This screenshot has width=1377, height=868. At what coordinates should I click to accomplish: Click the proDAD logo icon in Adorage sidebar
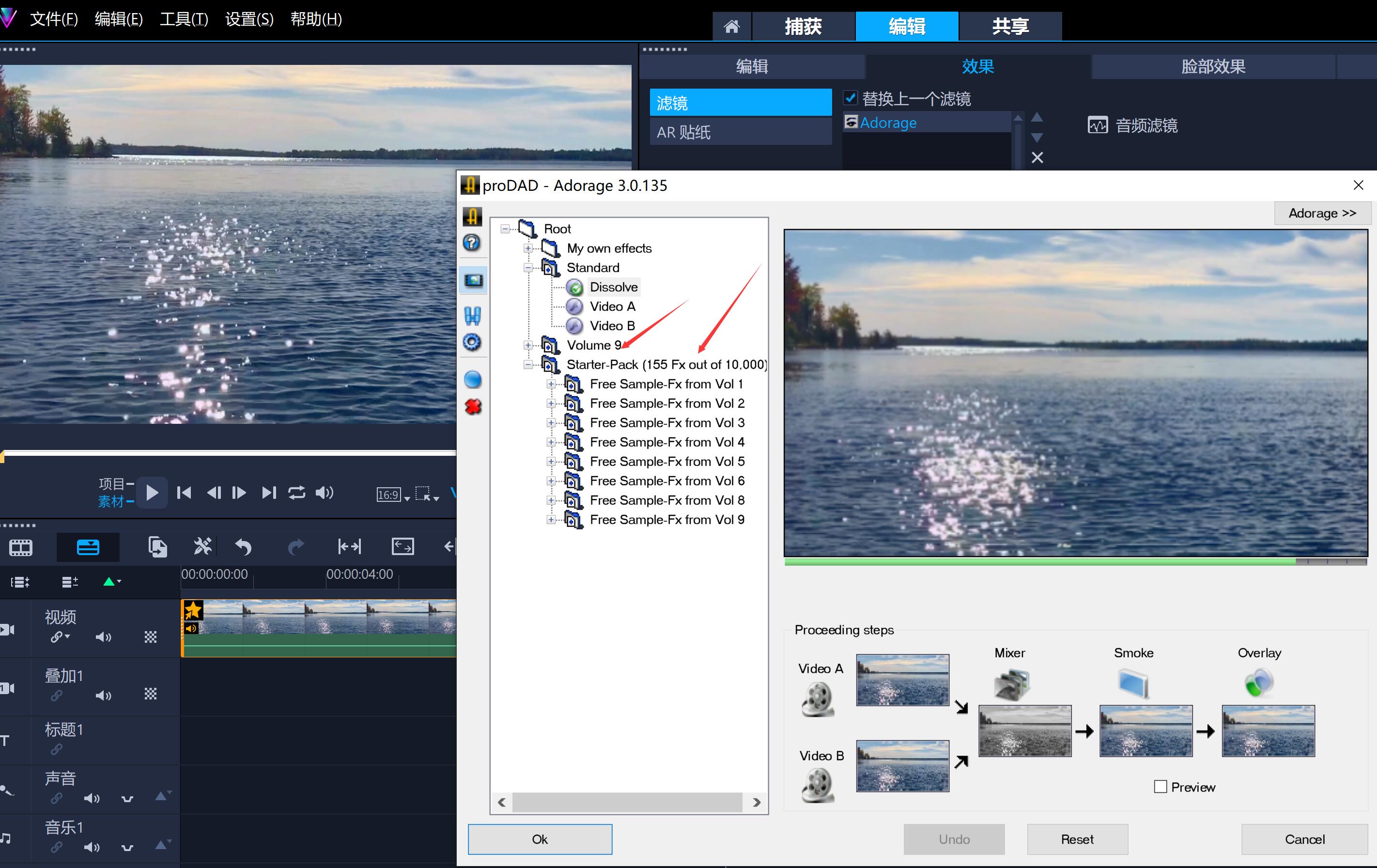472,216
